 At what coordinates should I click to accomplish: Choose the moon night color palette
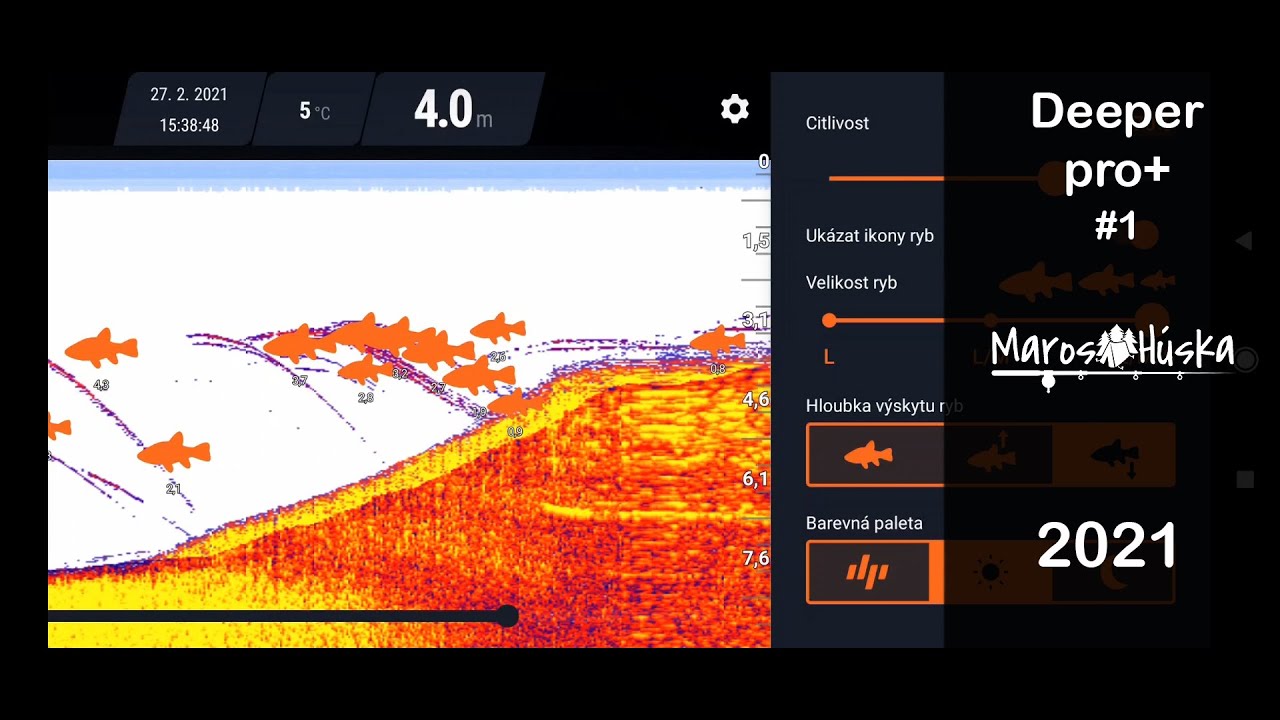[1112, 572]
